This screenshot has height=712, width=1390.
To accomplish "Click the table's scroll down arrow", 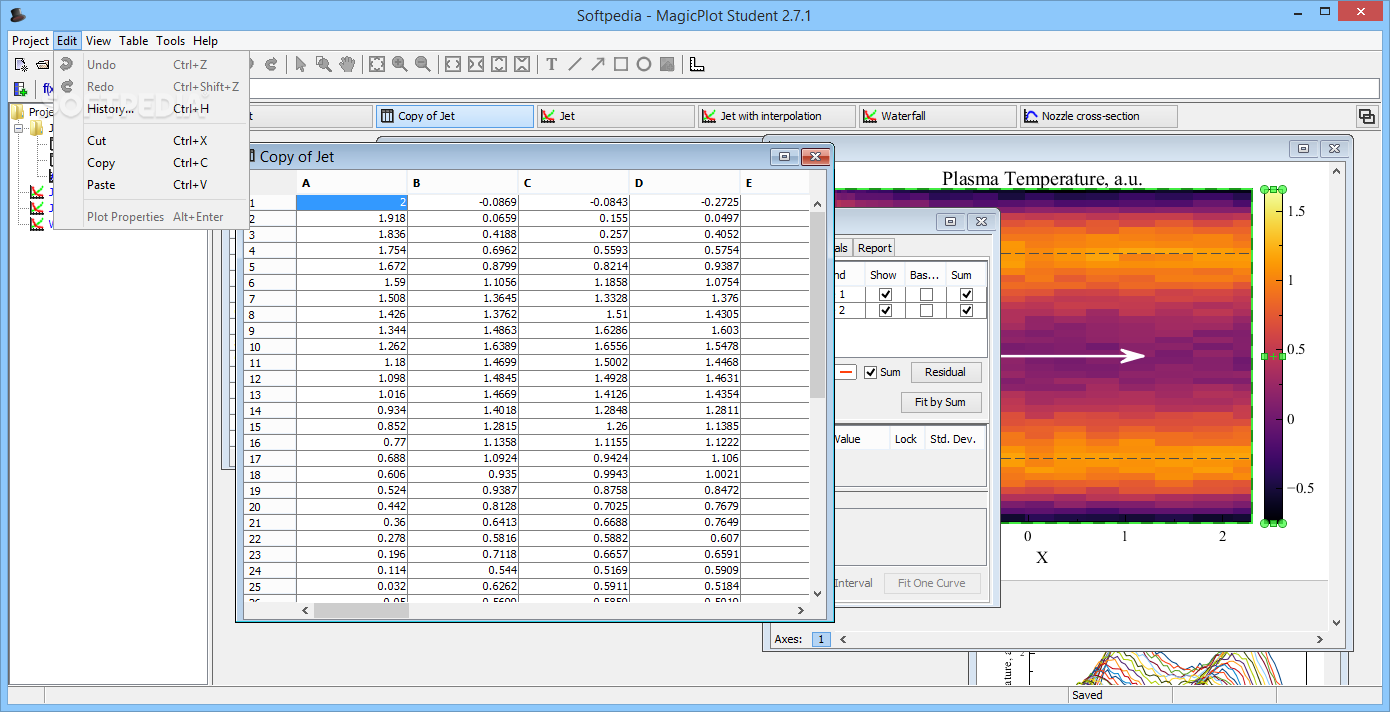I will 817,593.
